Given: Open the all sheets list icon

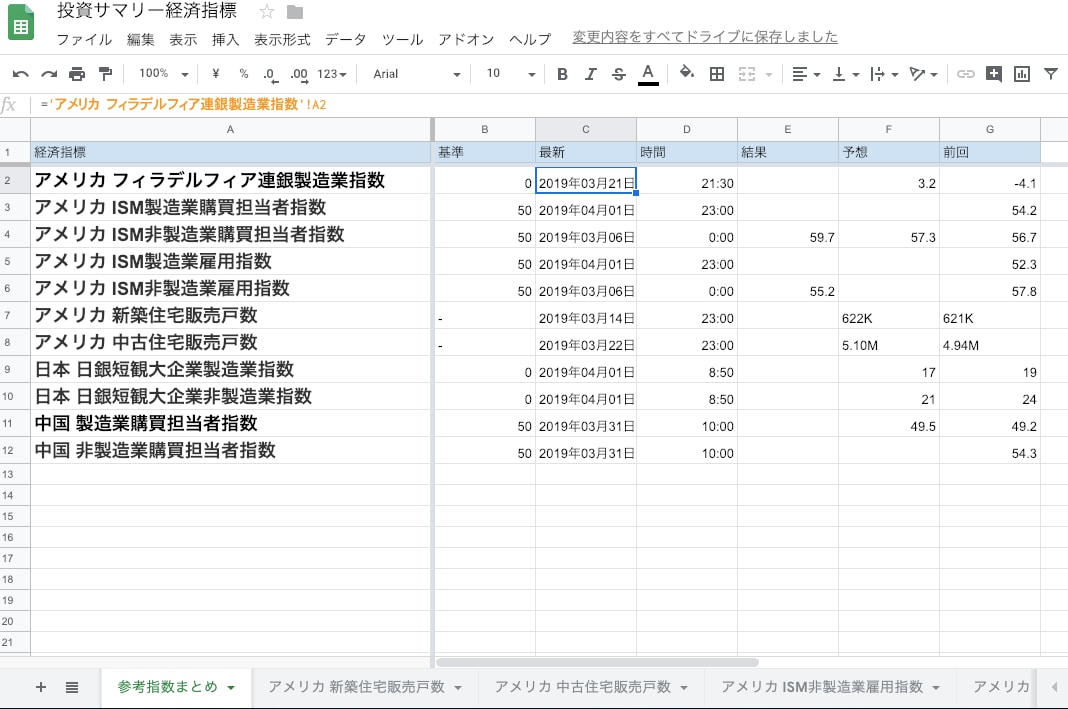Looking at the screenshot, I should (x=72, y=687).
